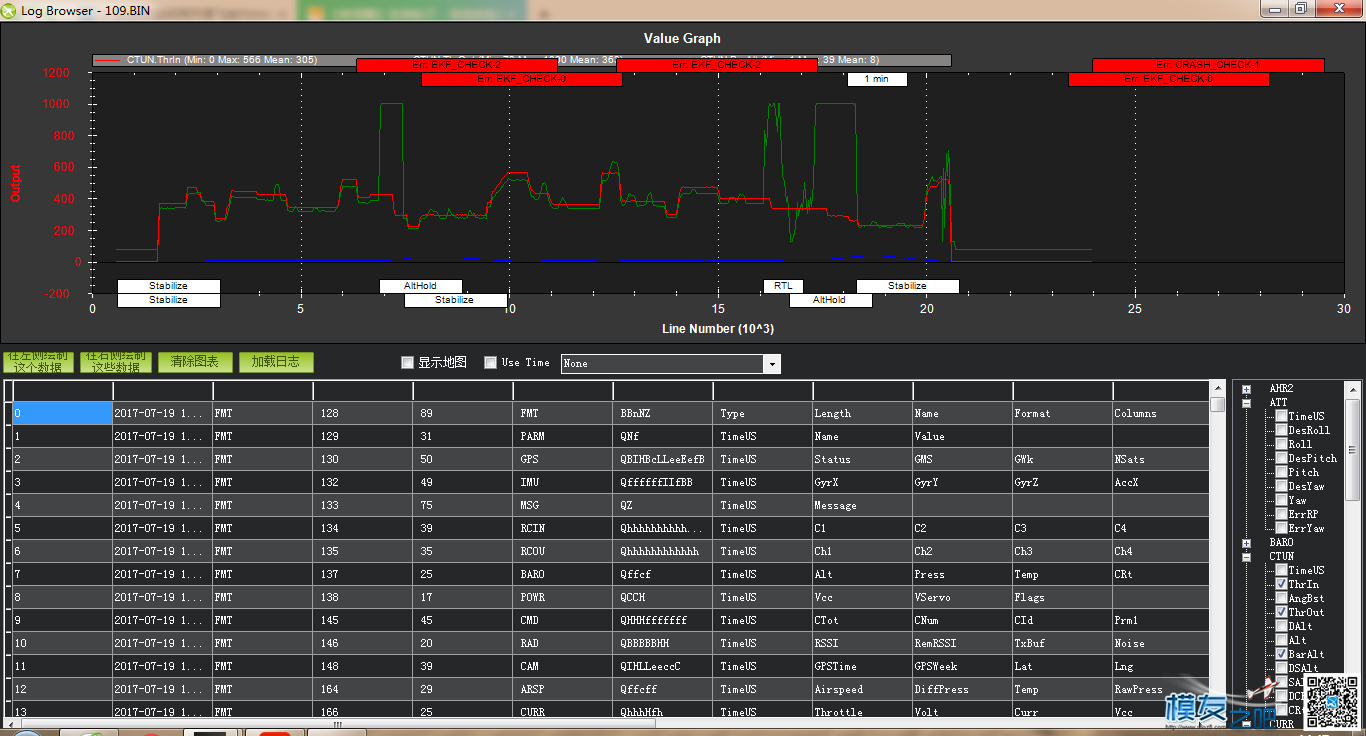This screenshot has height=736, width=1366.
Task: Check ErrYaw under ATT
Action: tap(1281, 528)
